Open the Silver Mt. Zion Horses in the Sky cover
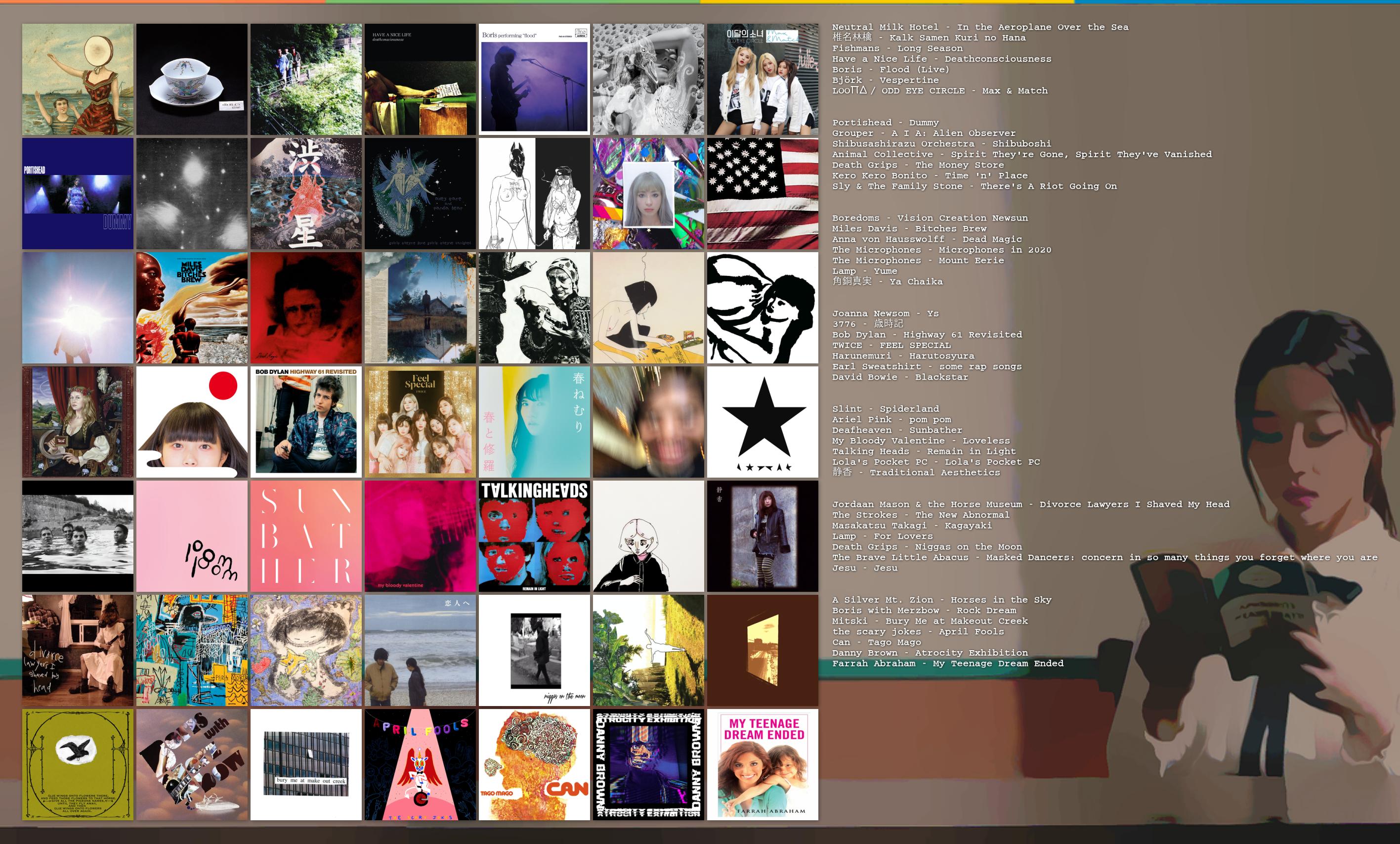This screenshot has width=1400, height=844. tap(78, 764)
